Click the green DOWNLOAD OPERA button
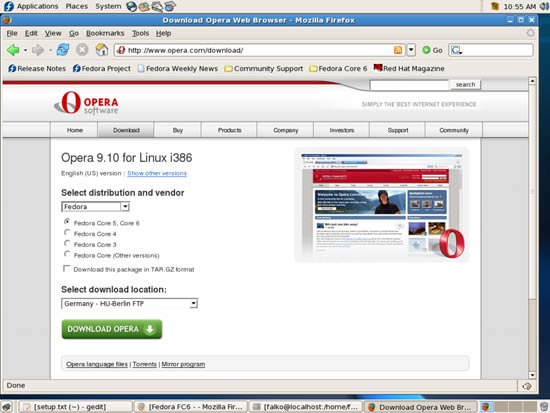The width and height of the screenshot is (550, 413). (x=112, y=329)
